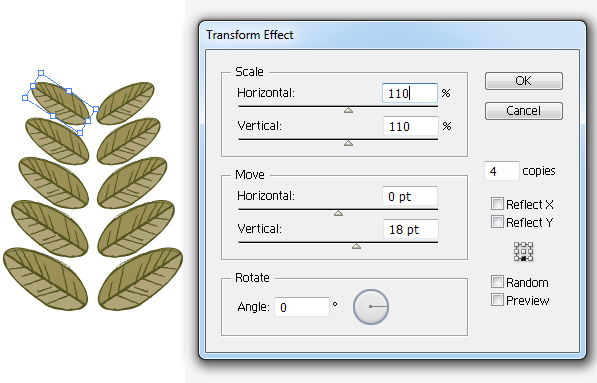Image resolution: width=597 pixels, height=383 pixels.
Task: Cancel the Transform Effect dialog
Action: (524, 111)
